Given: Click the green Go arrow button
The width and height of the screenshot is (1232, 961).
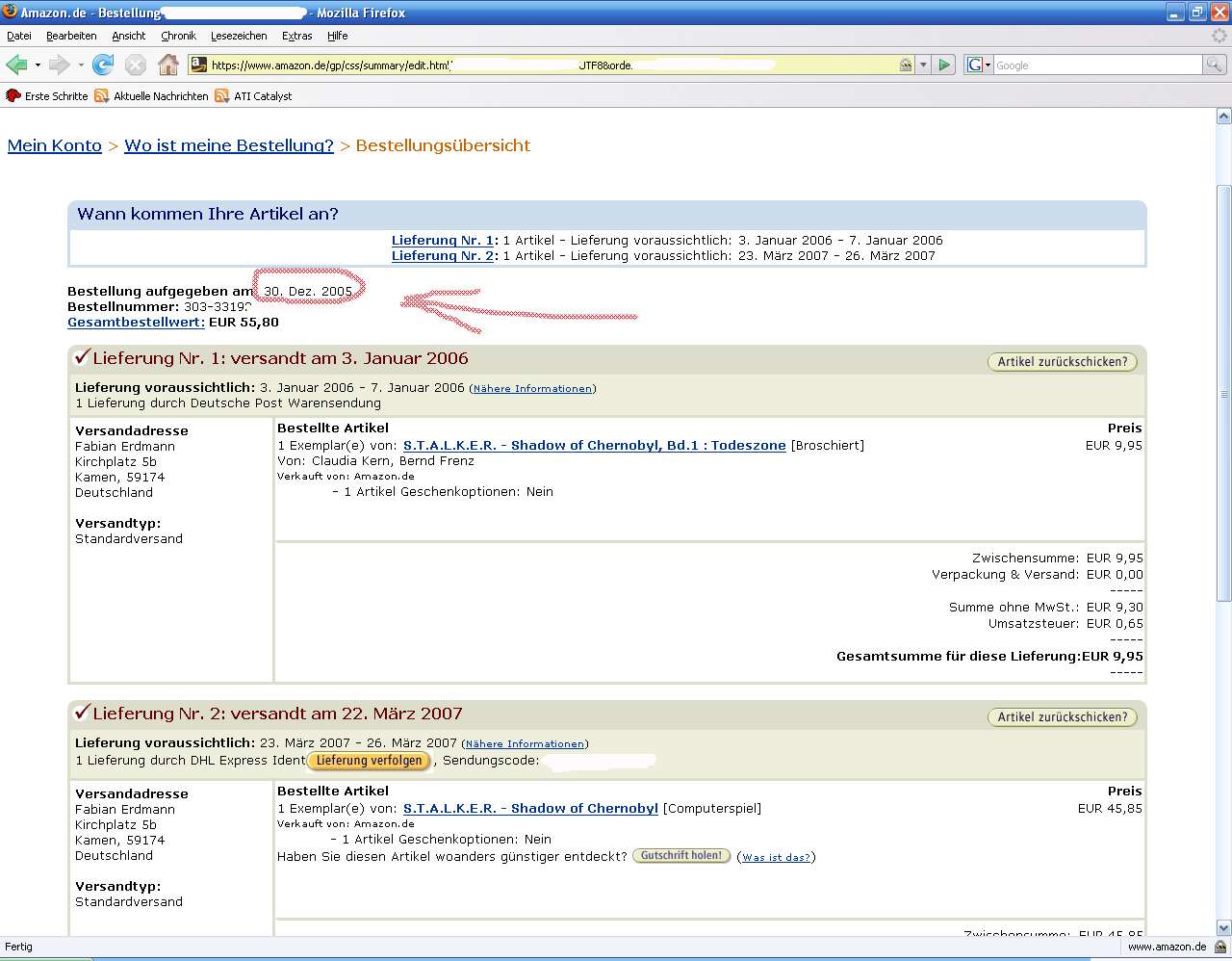Looking at the screenshot, I should [x=944, y=65].
